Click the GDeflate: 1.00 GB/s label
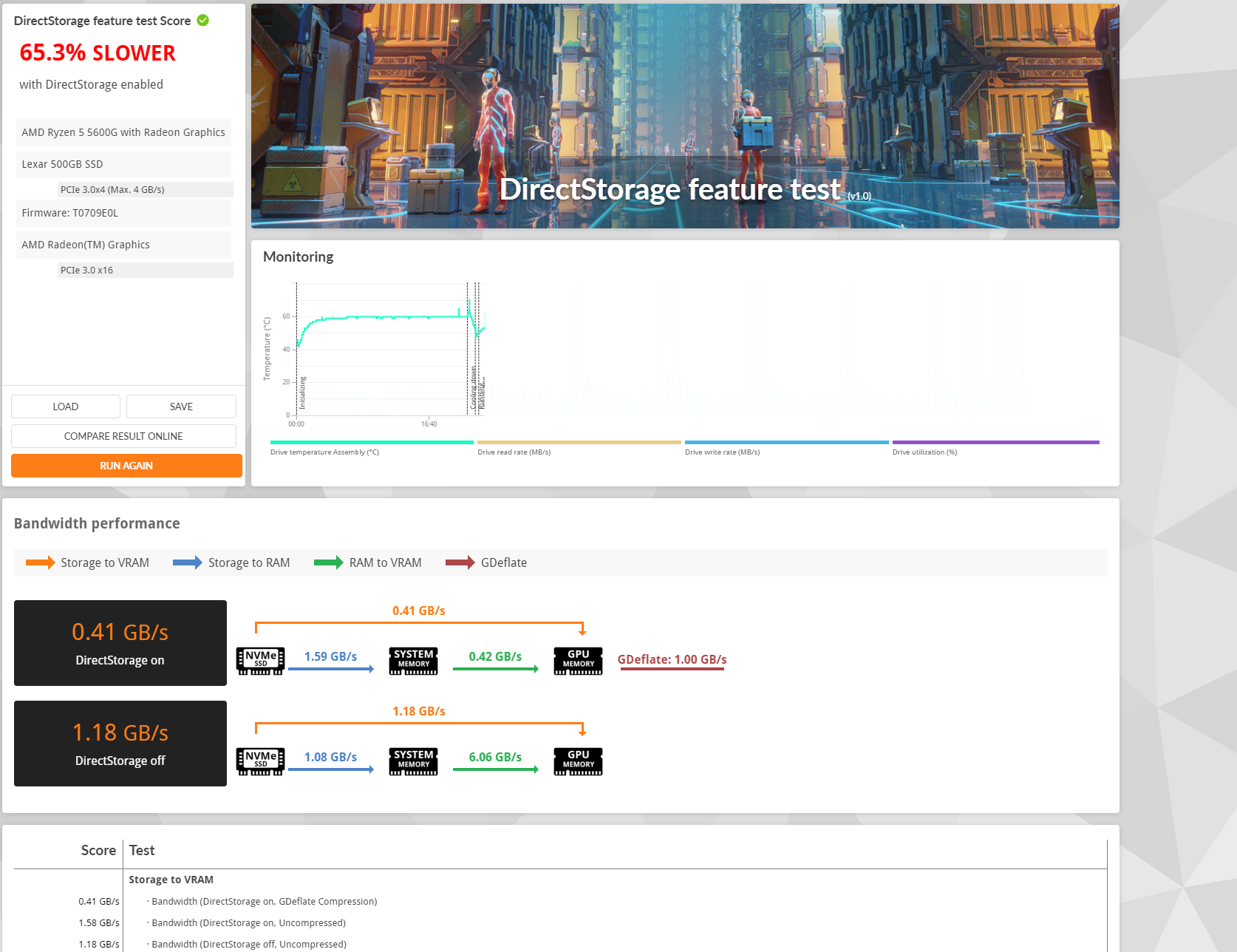 [x=672, y=659]
